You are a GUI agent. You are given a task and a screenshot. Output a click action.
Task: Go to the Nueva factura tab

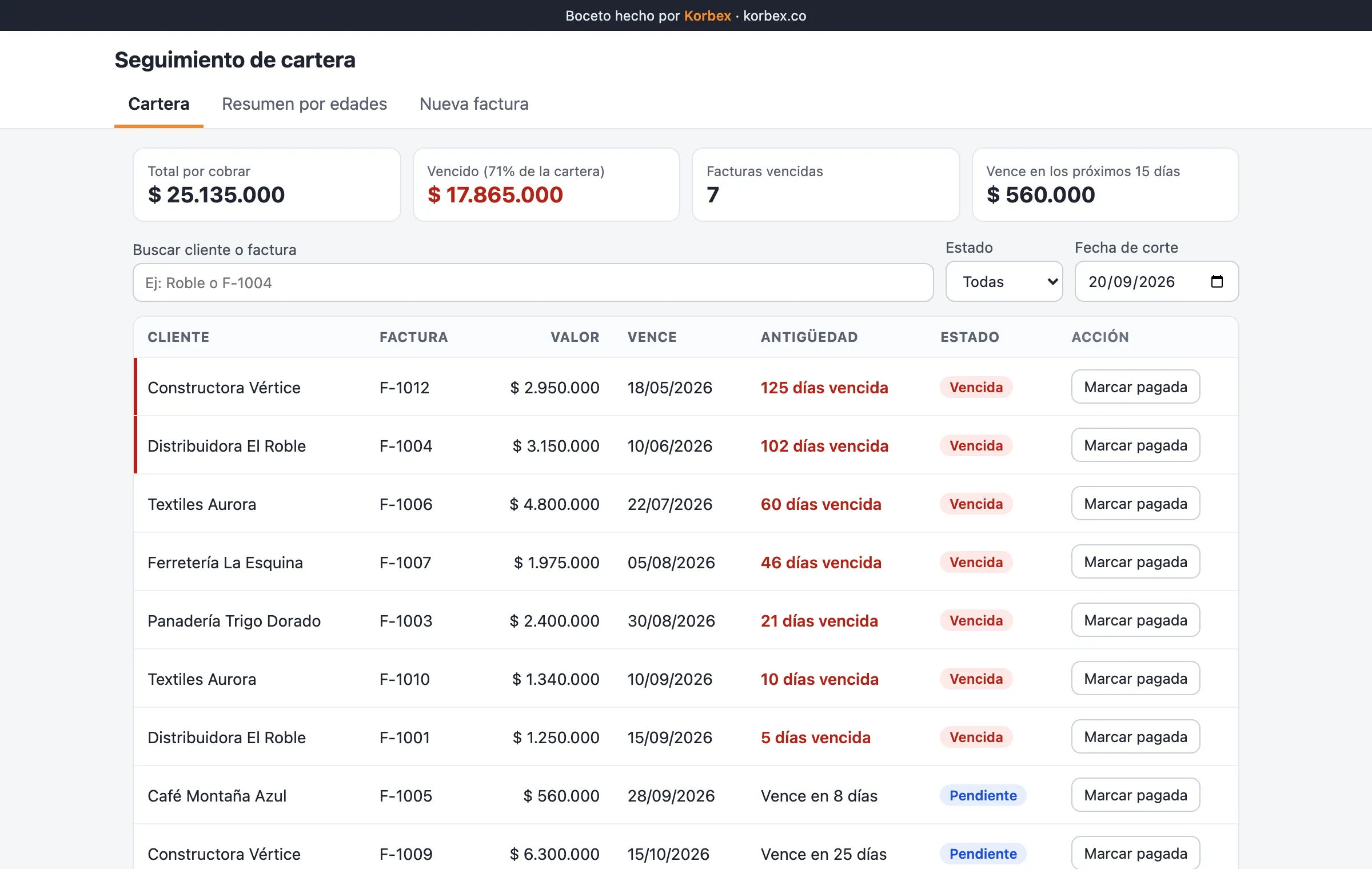[x=473, y=103]
